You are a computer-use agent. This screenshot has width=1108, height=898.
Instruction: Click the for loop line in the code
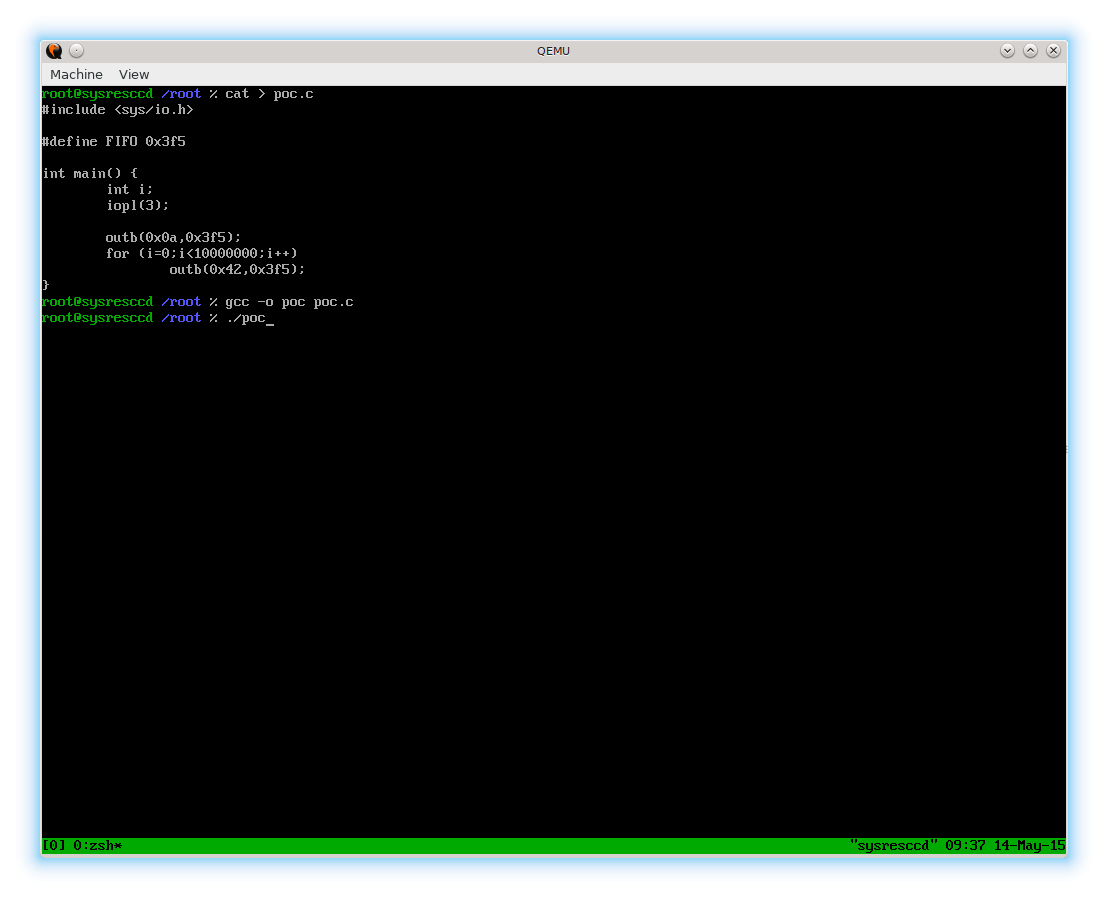tap(201, 254)
